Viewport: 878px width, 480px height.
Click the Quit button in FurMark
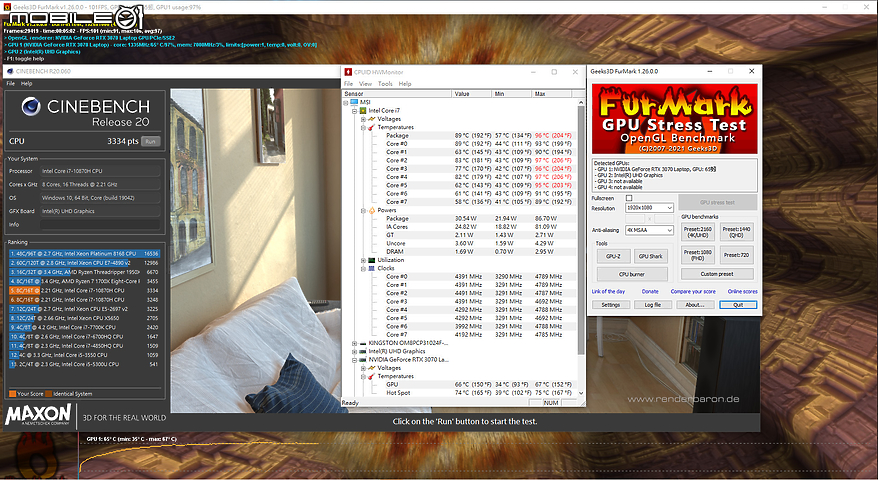tap(738, 305)
